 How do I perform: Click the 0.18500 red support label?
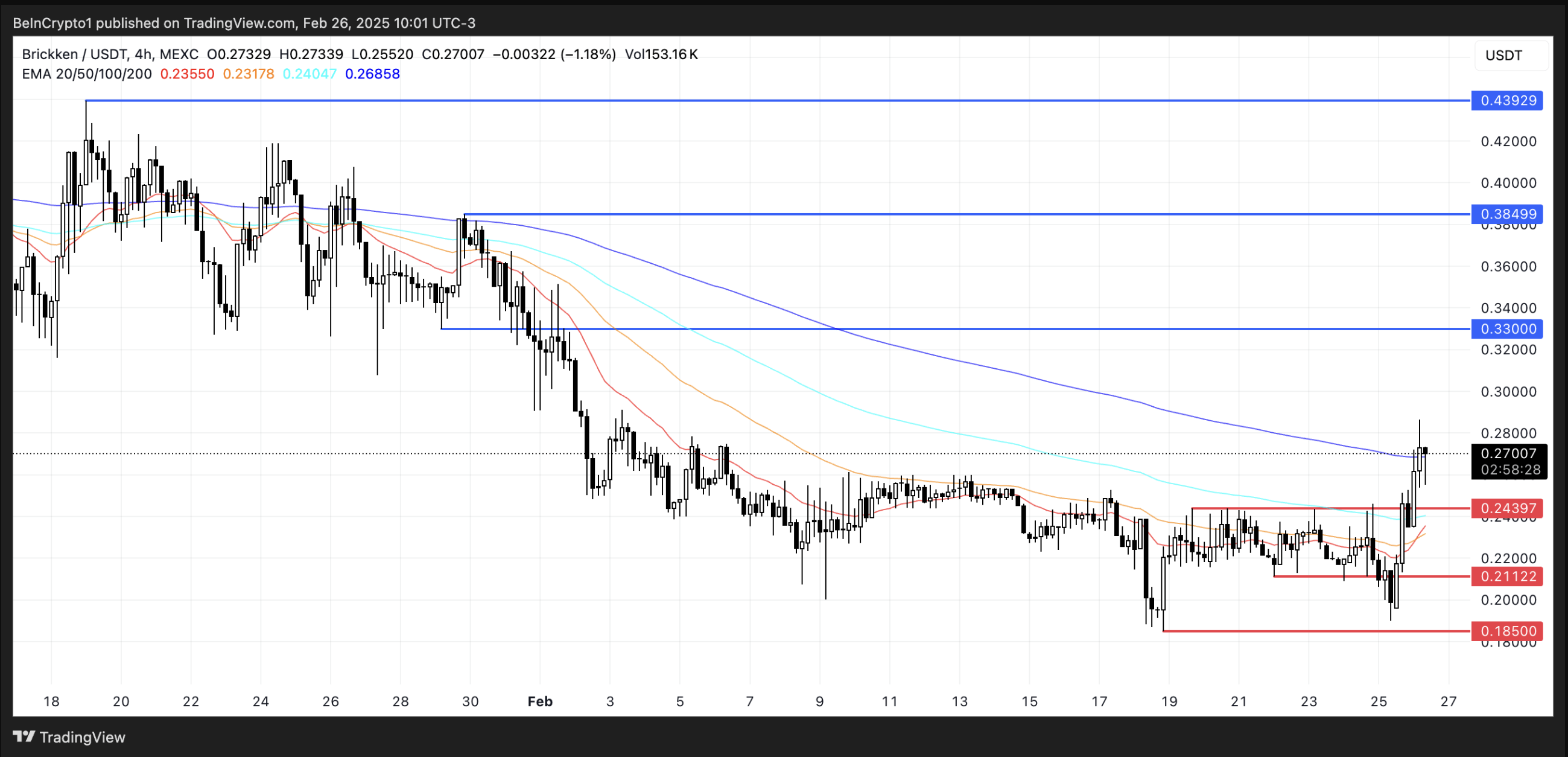(1507, 631)
